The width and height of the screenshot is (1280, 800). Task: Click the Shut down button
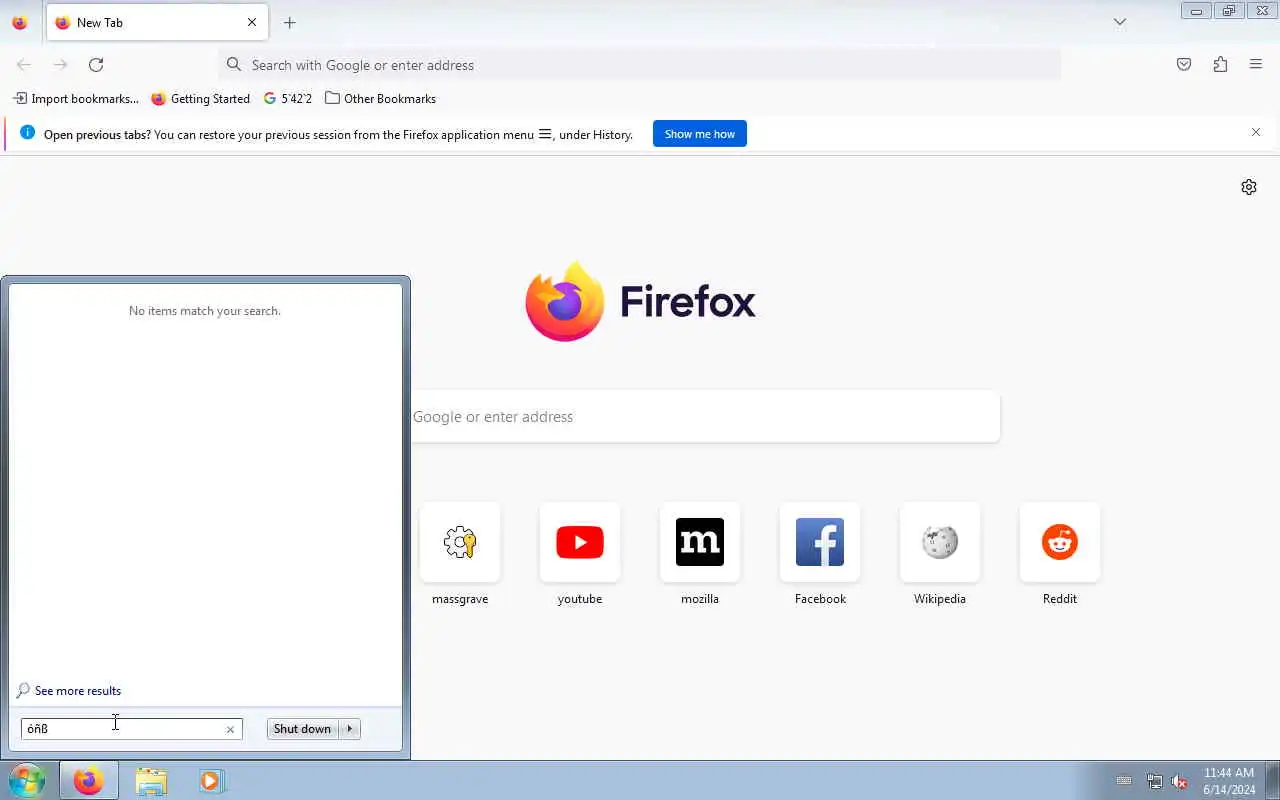tap(302, 729)
